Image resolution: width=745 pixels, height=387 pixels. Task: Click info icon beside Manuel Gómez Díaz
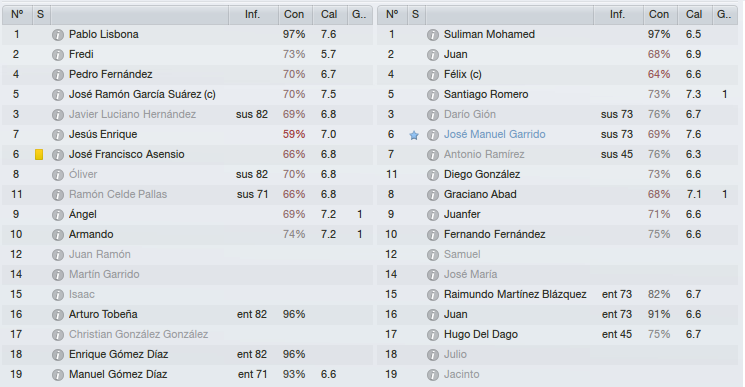[57, 375]
